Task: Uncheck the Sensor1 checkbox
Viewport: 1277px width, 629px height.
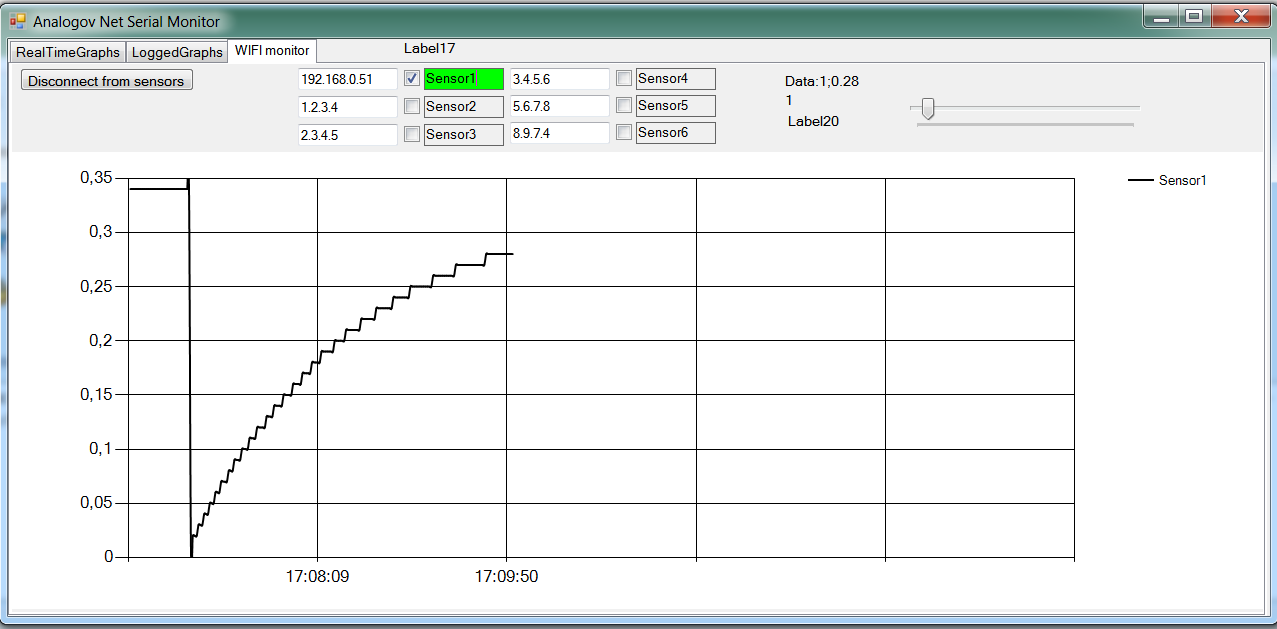Action: coord(412,78)
